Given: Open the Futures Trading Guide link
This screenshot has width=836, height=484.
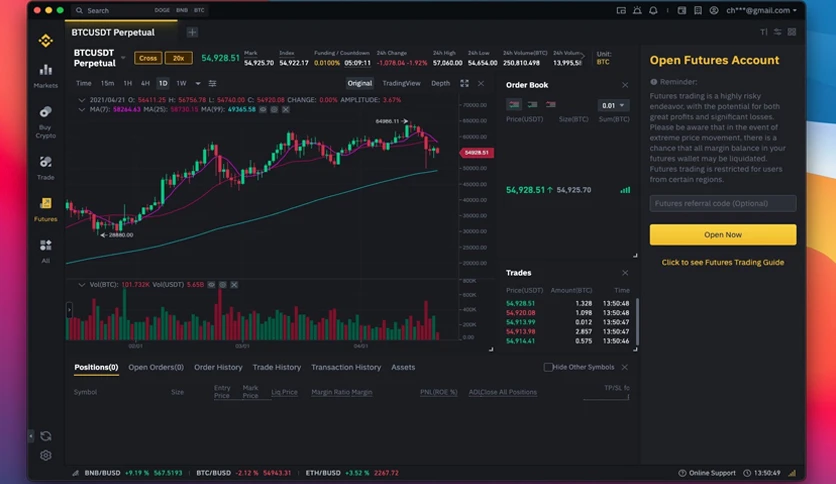Looking at the screenshot, I should pyautogui.click(x=723, y=262).
